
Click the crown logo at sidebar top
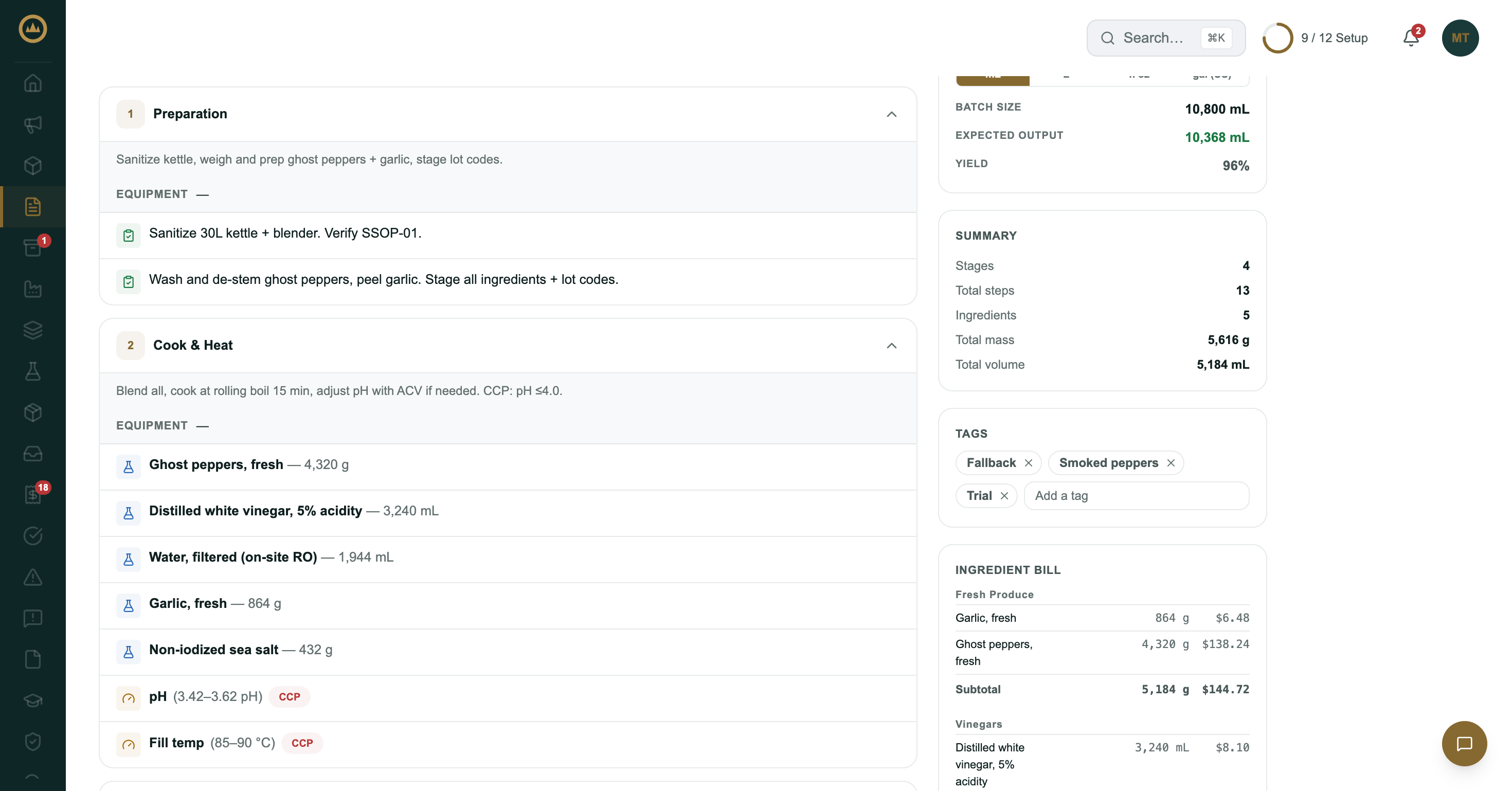(33, 28)
